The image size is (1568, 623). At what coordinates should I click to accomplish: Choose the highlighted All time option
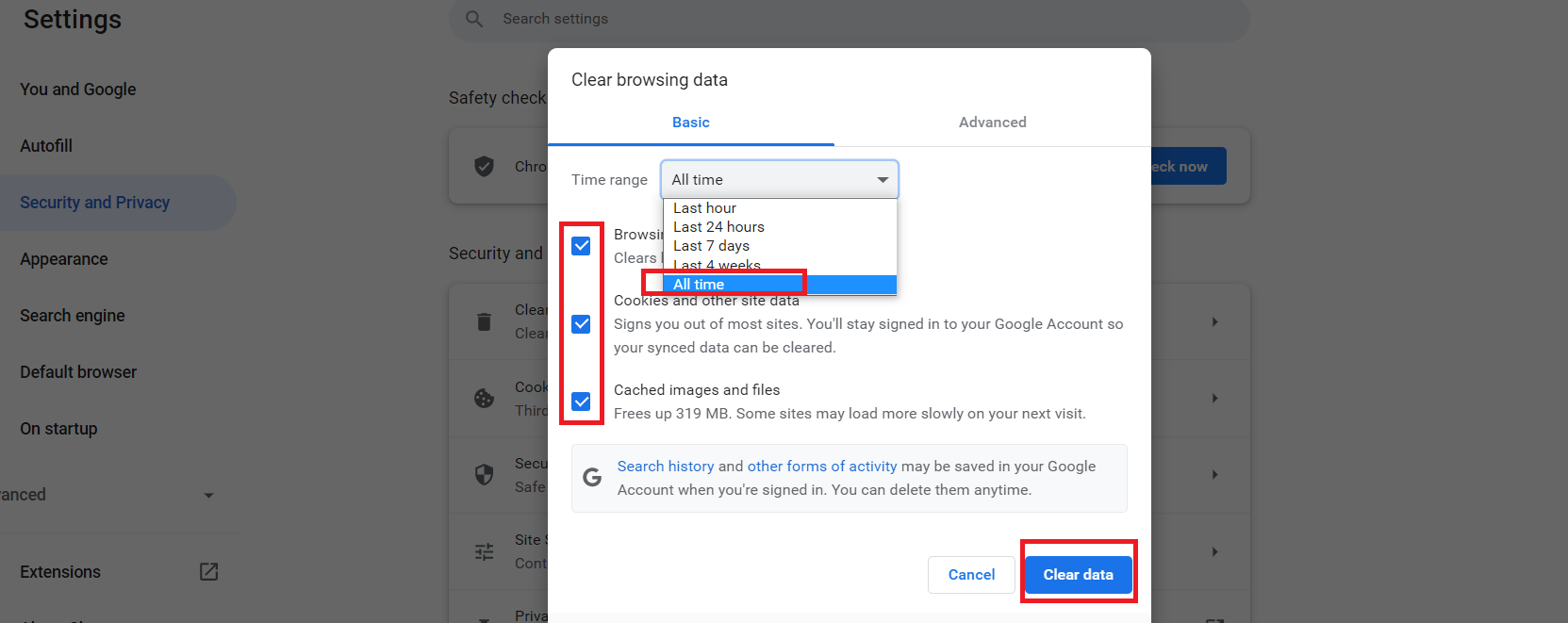pyautogui.click(x=780, y=285)
